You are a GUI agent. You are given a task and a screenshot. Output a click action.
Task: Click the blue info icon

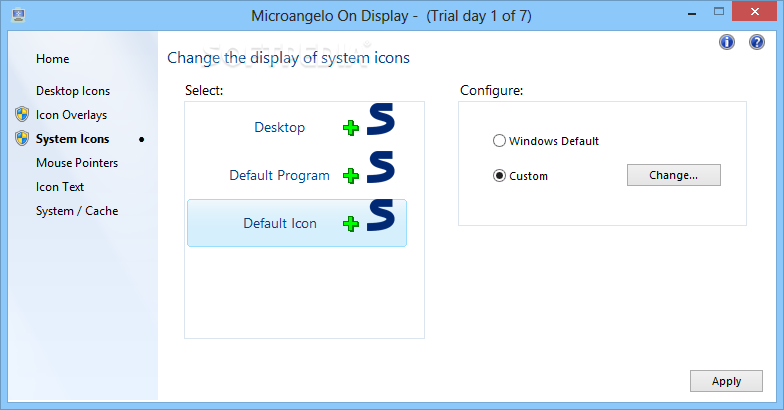pos(727,42)
